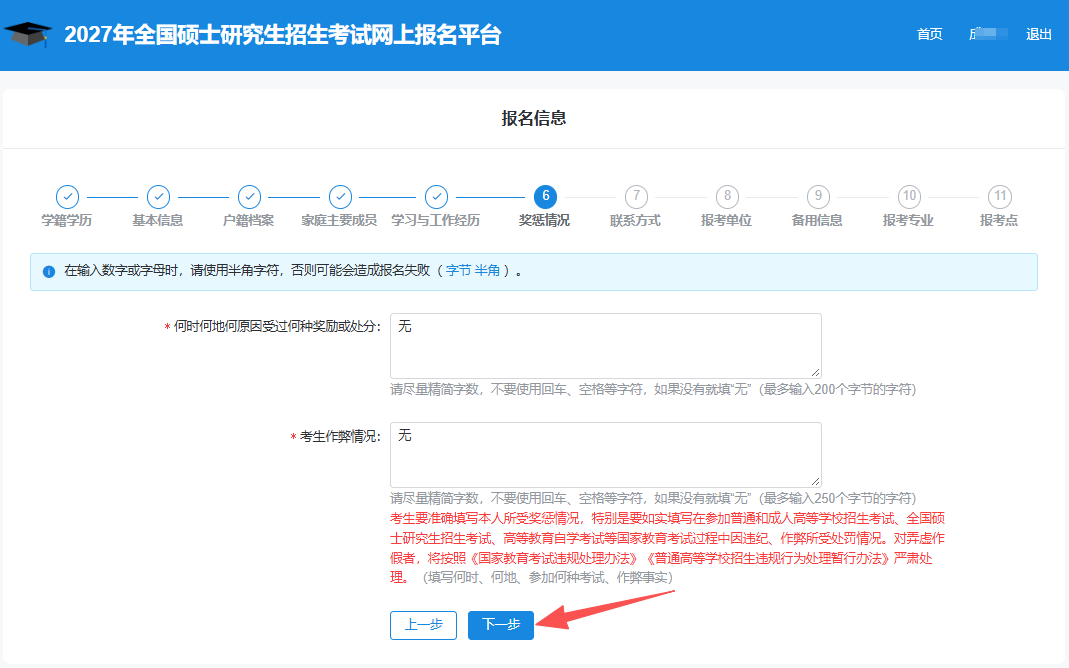The height and width of the screenshot is (668, 1069).
Task: Select step 7 联系方式 circle
Action: point(636,196)
